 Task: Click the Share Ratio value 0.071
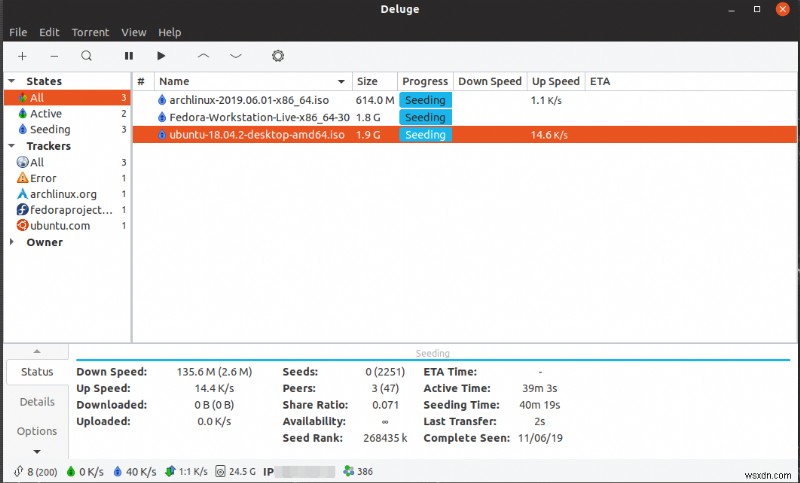(385, 405)
